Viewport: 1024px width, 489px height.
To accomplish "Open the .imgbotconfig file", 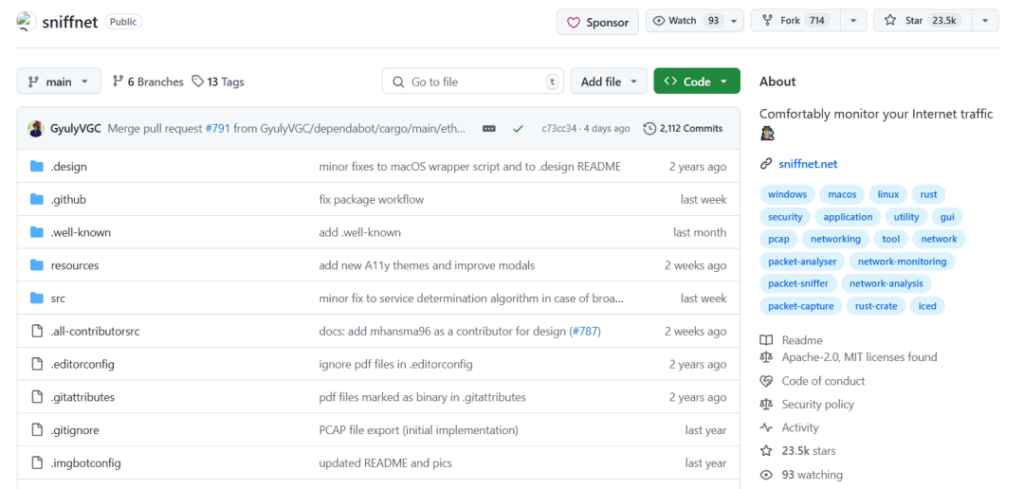I will [86, 463].
